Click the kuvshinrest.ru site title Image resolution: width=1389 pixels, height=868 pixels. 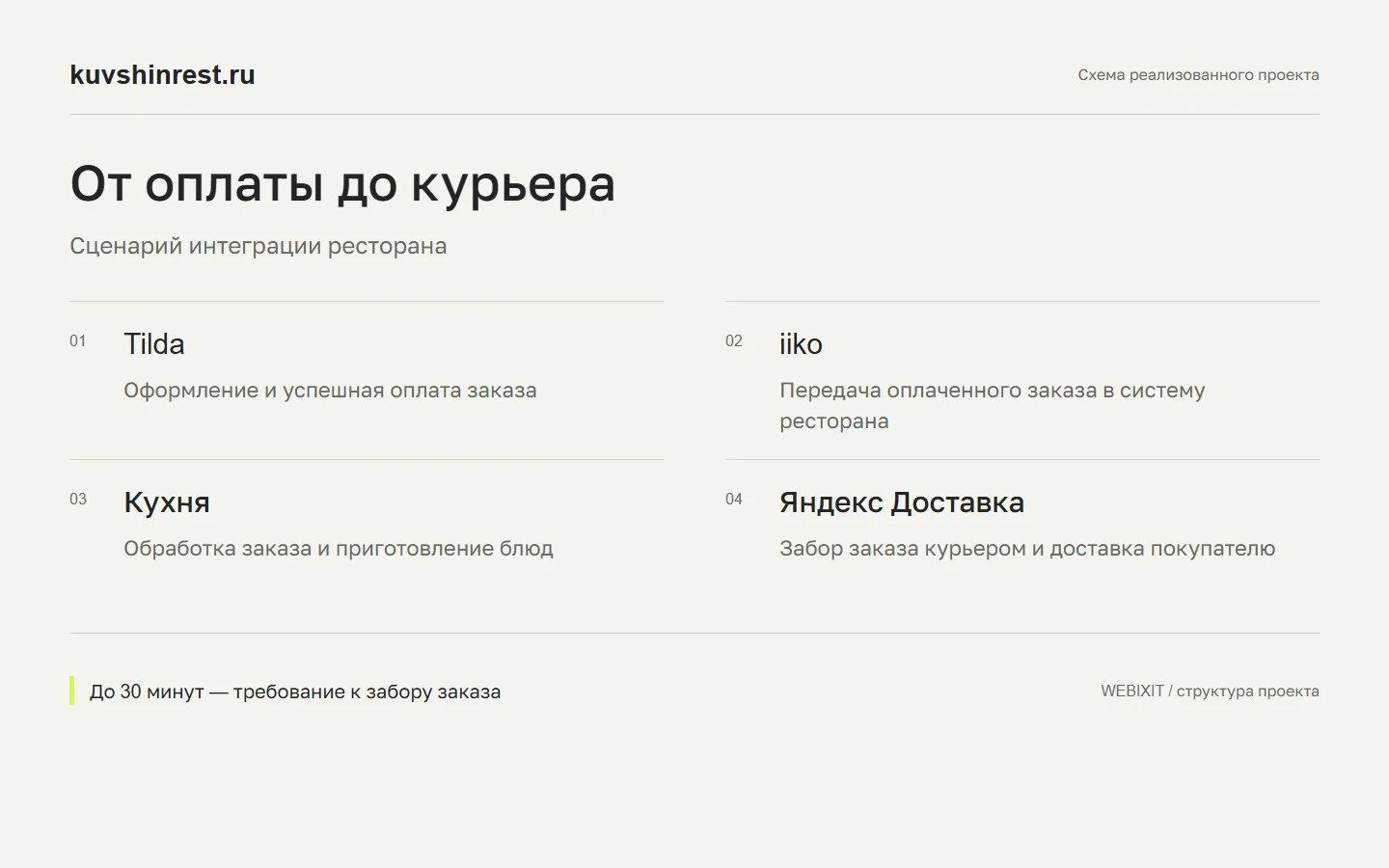[x=162, y=75]
